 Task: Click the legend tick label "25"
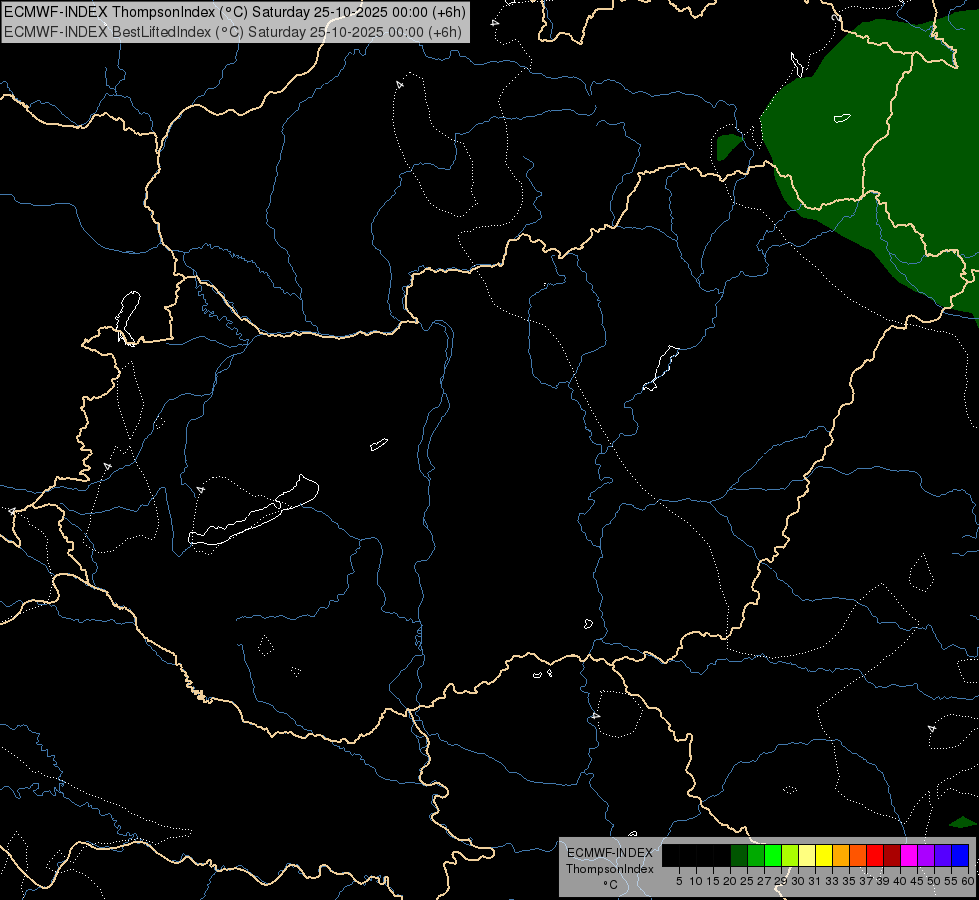pos(747,881)
